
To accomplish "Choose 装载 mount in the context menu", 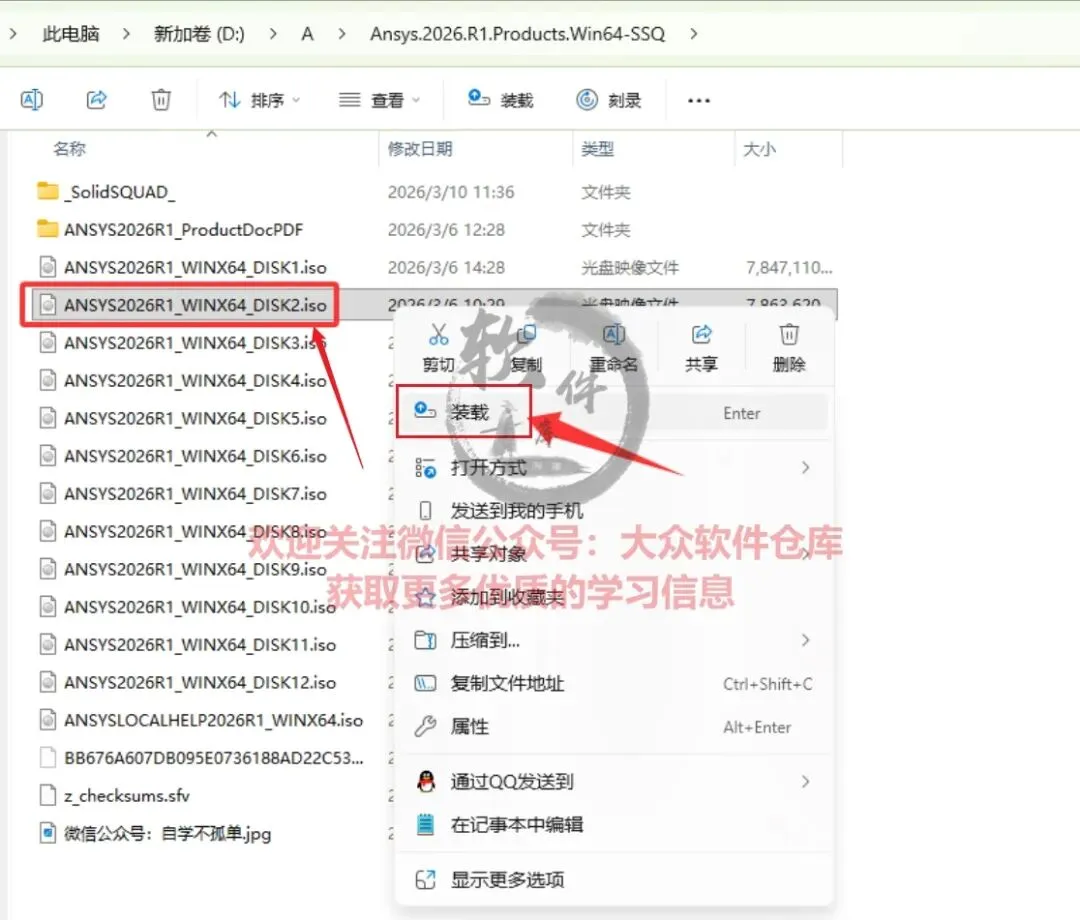I will 613,412.
